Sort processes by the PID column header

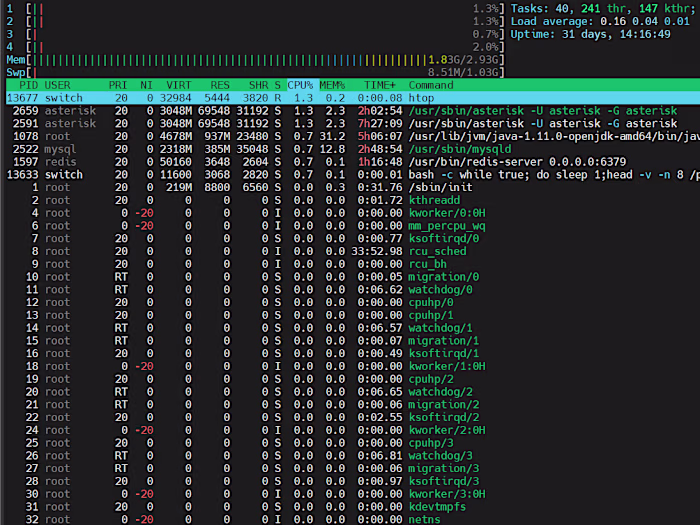(x=29, y=85)
